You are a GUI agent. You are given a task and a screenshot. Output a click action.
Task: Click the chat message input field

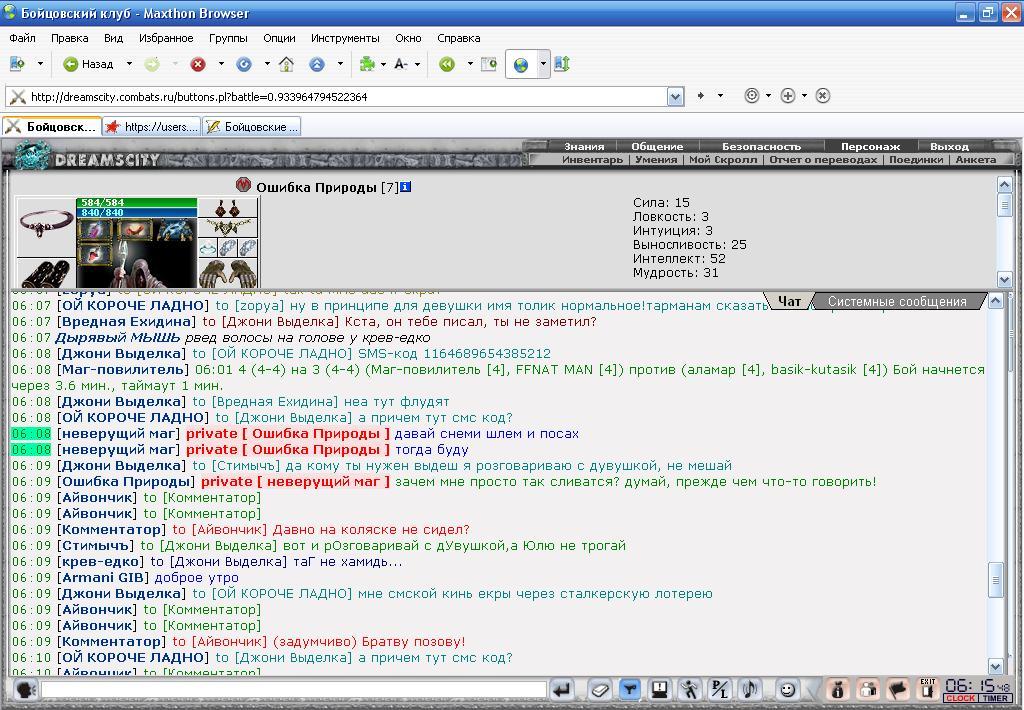[x=293, y=690]
